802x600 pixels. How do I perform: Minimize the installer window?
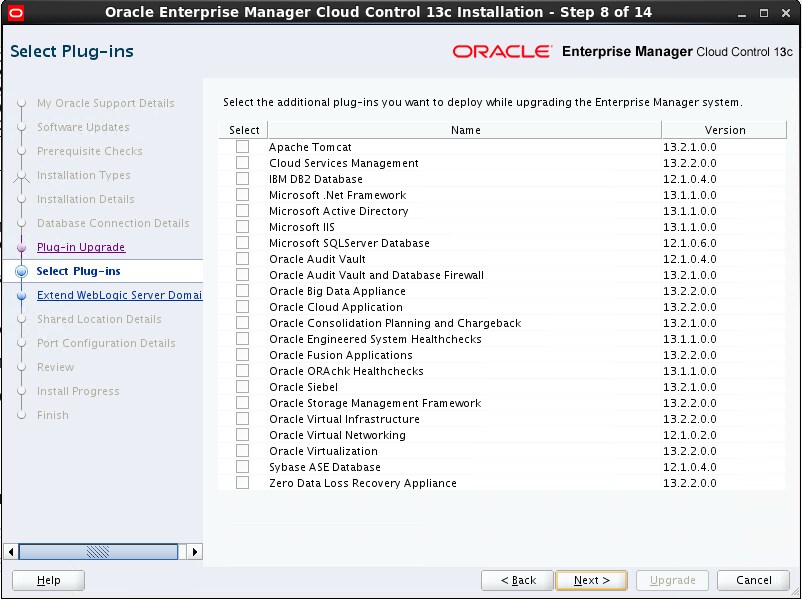[742, 14]
